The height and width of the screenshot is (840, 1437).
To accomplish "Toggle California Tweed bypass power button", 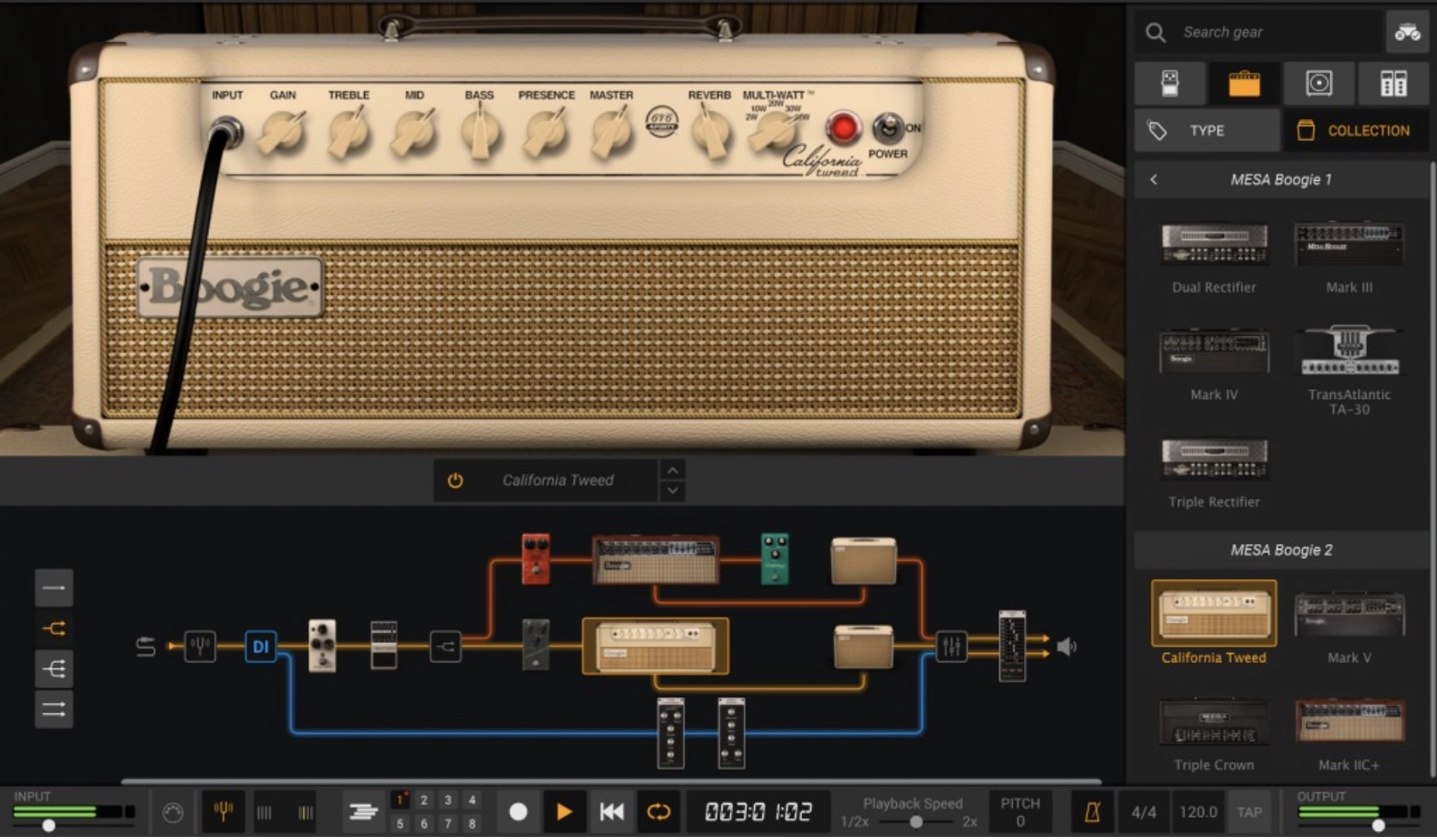I will 455,481.
